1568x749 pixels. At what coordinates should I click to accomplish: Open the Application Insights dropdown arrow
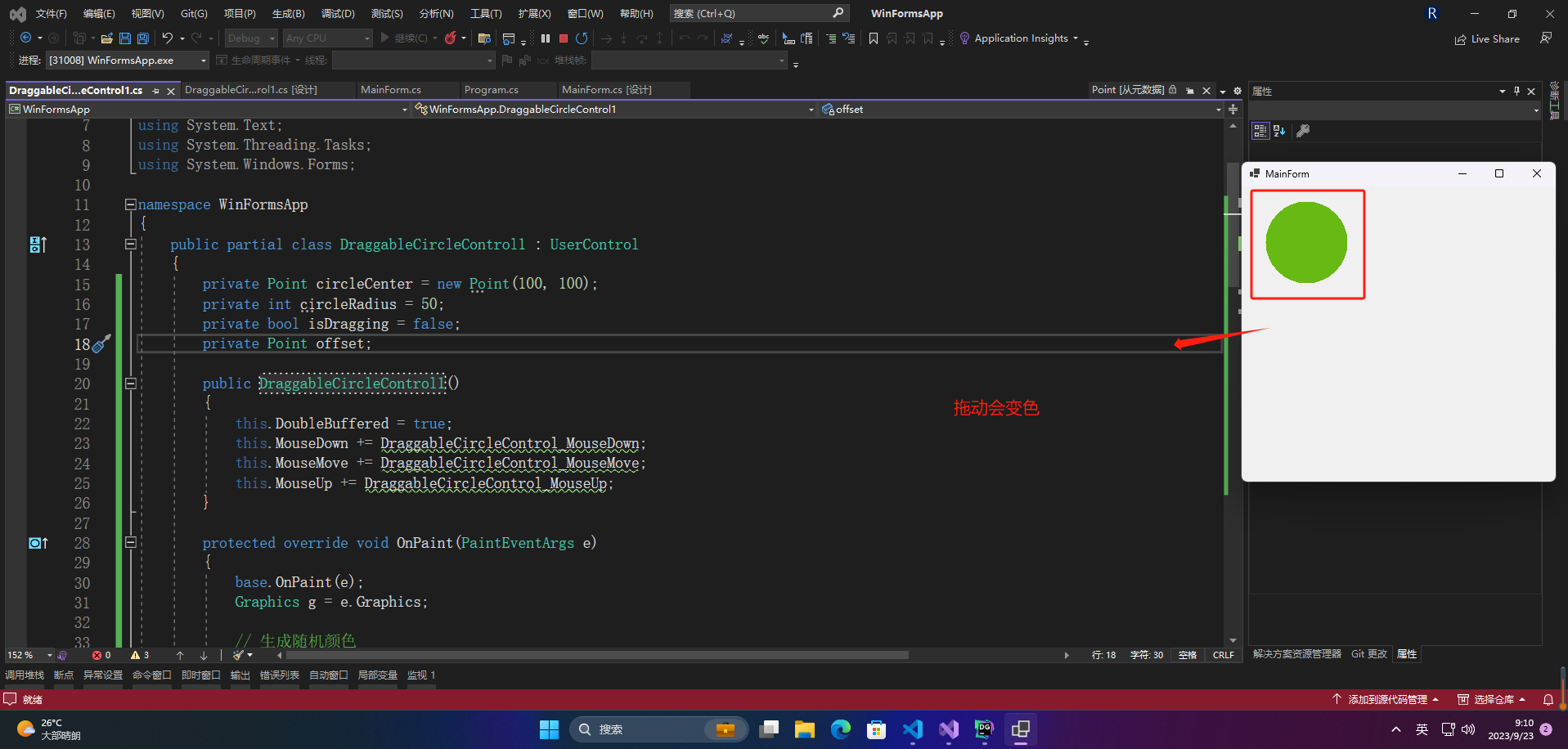(x=1076, y=38)
